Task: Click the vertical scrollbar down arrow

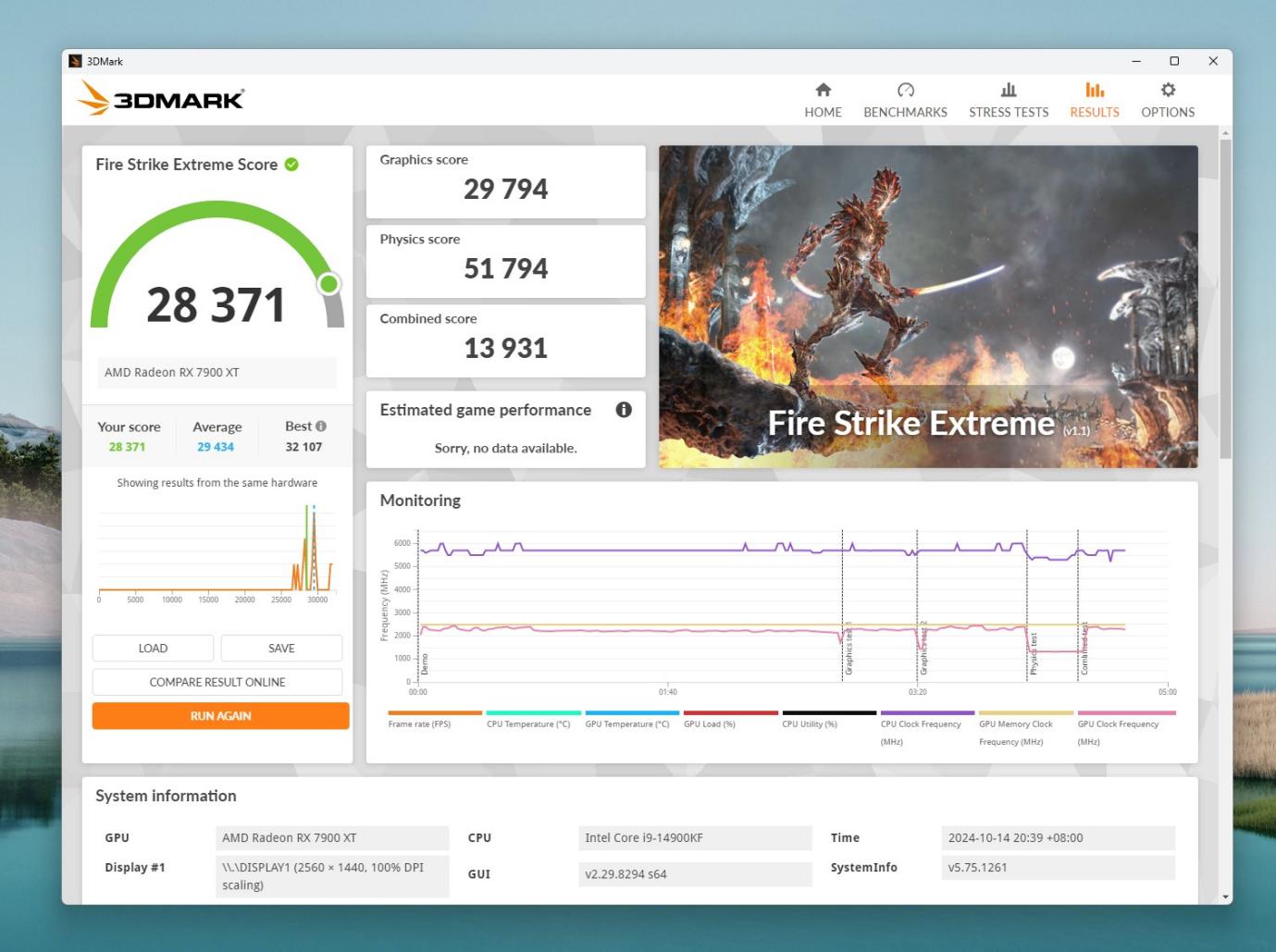Action: pos(1226,896)
